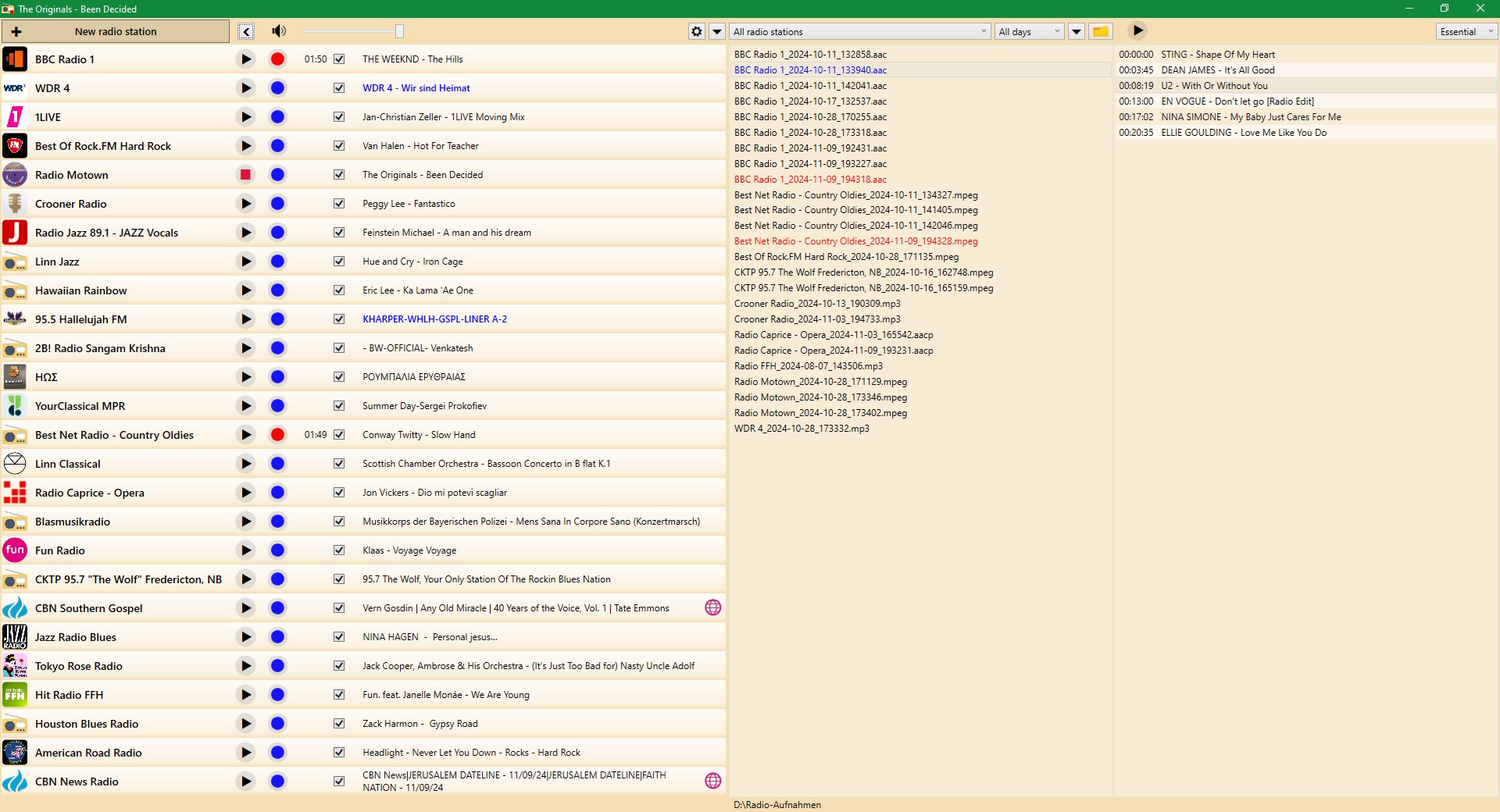Screen dimensions: 1500x812
Task: Click the Hit Radio FFH logo
Action: click(x=15, y=695)
